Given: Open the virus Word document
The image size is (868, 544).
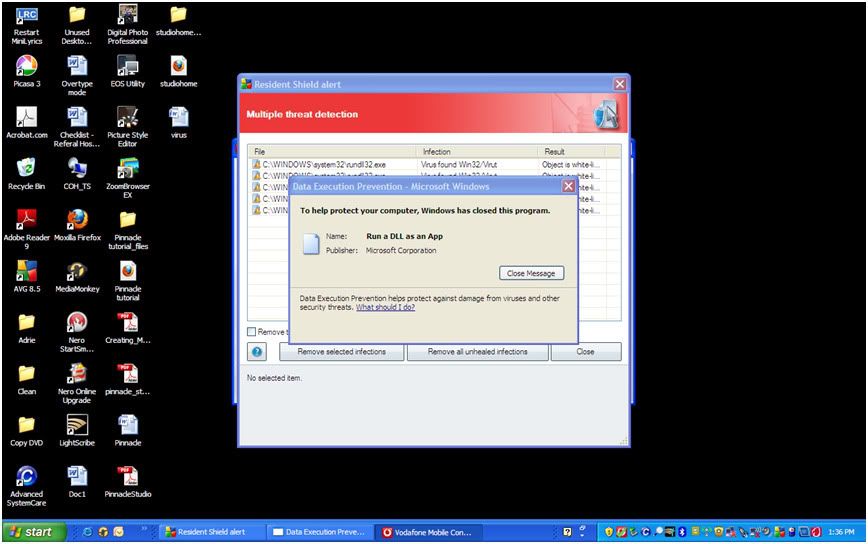Looking at the screenshot, I should 178,123.
